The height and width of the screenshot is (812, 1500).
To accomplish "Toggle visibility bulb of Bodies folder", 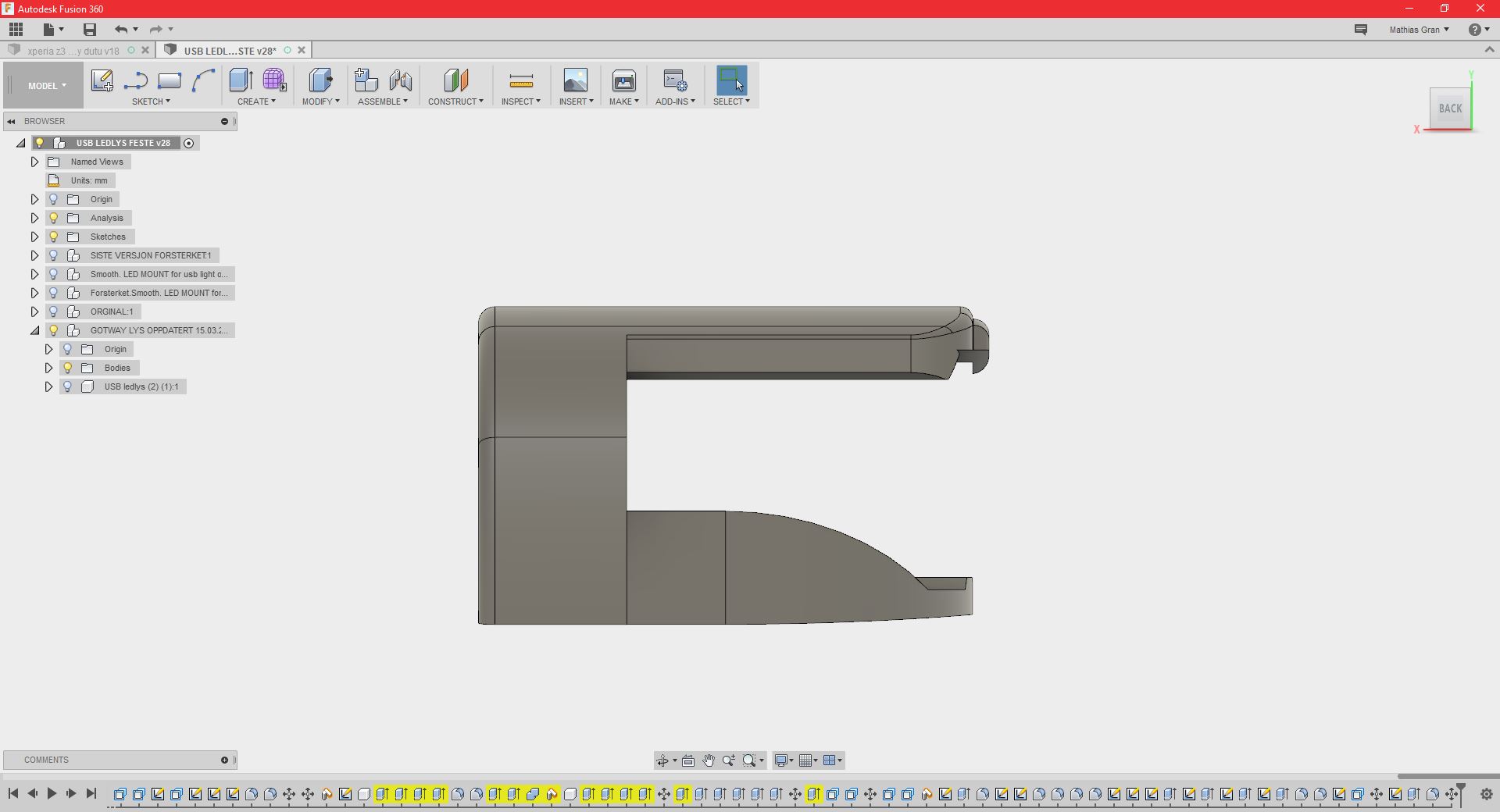I will (68, 368).
